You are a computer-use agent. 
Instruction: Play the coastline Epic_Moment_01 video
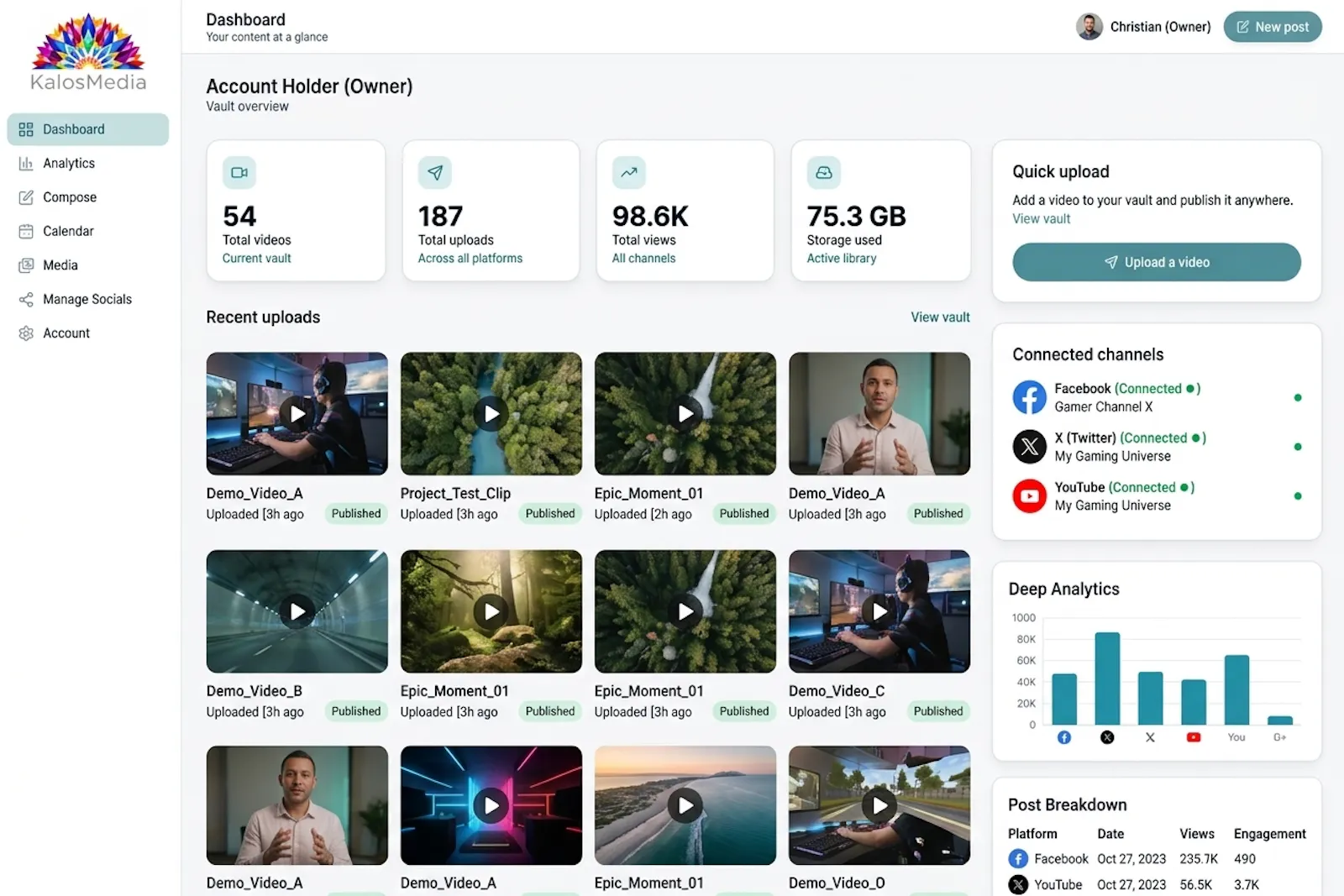[685, 806]
